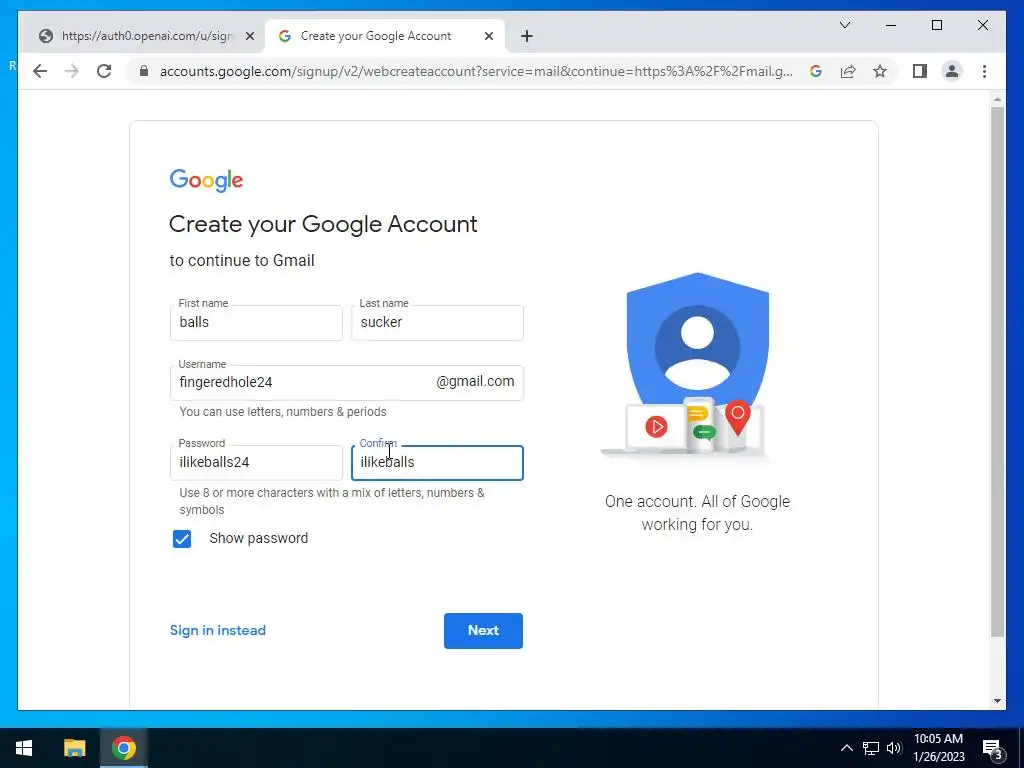This screenshot has width=1024, height=768.
Task: Open the taskbar clock showing 10:05 AM
Action: pyautogui.click(x=938, y=748)
